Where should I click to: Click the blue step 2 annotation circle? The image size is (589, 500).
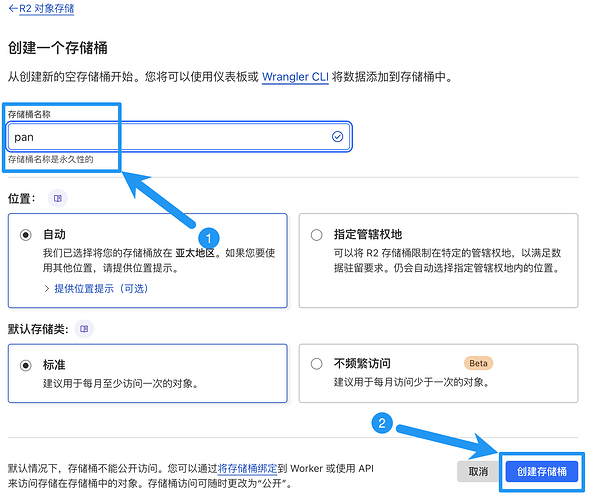(382, 423)
